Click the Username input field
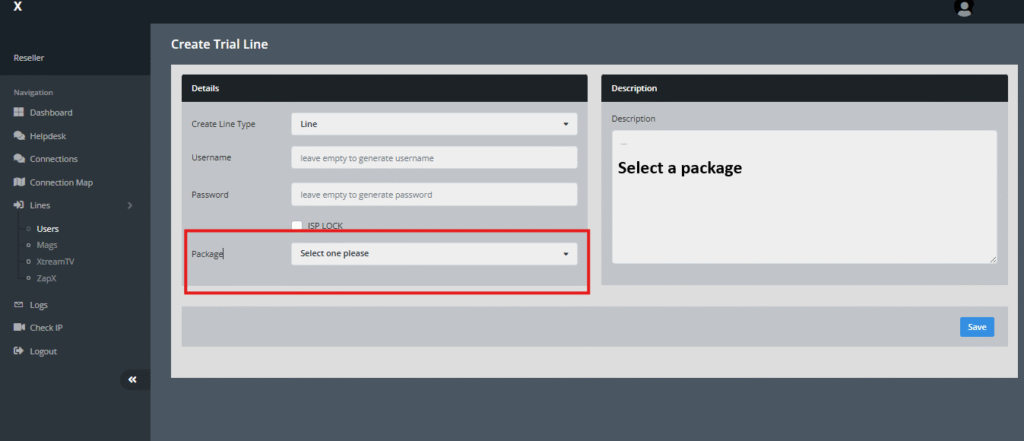 tap(434, 158)
